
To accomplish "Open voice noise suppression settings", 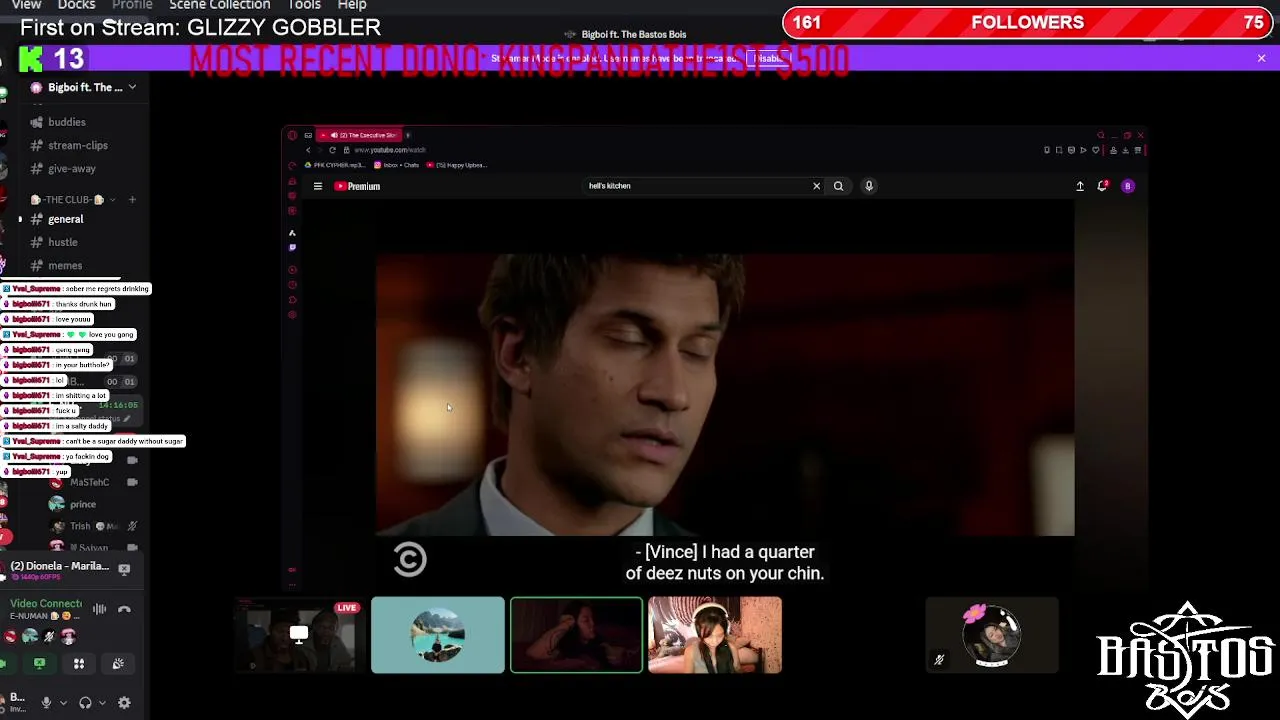I will coord(99,609).
